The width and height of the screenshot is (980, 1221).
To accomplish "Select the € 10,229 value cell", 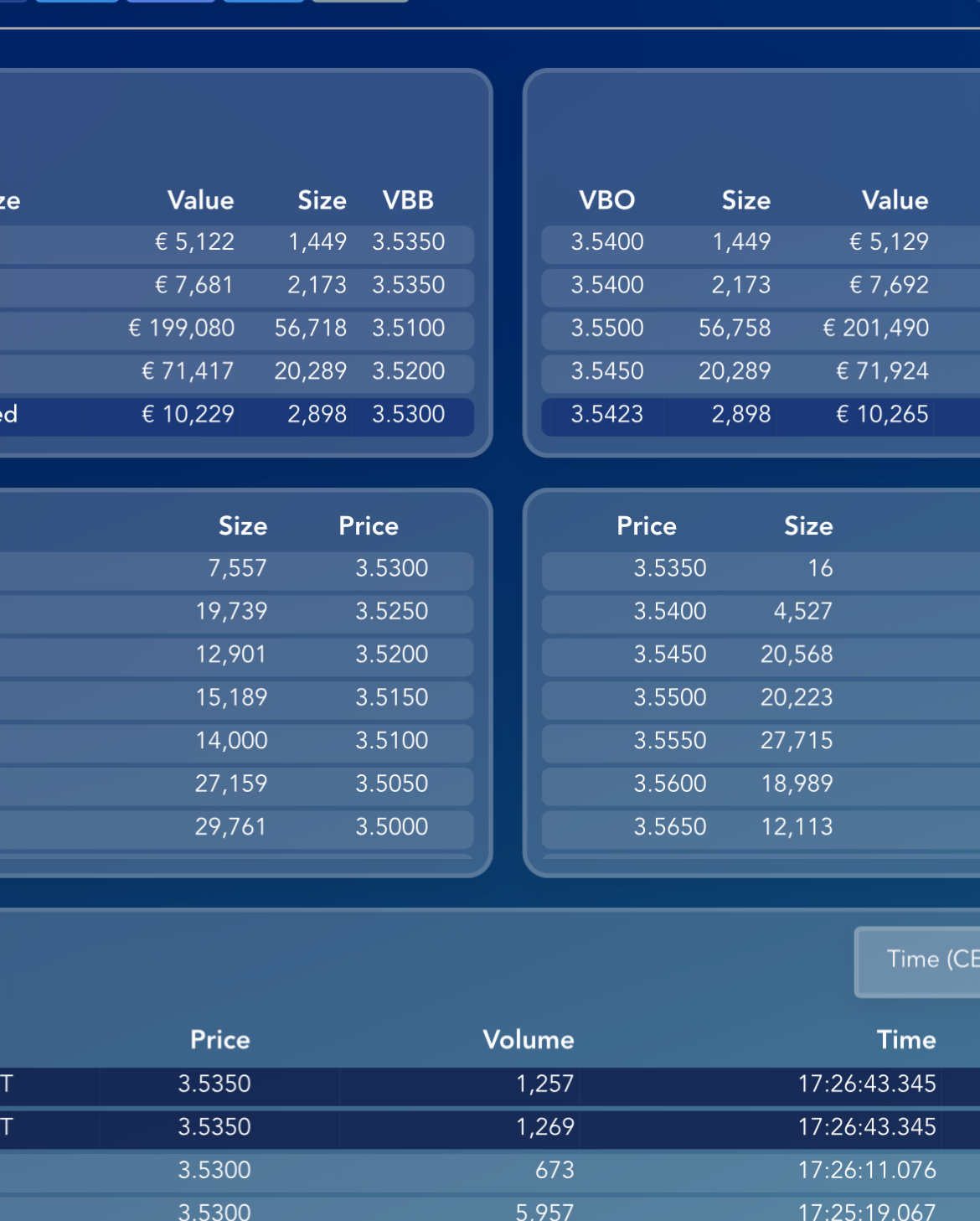I will [x=188, y=414].
